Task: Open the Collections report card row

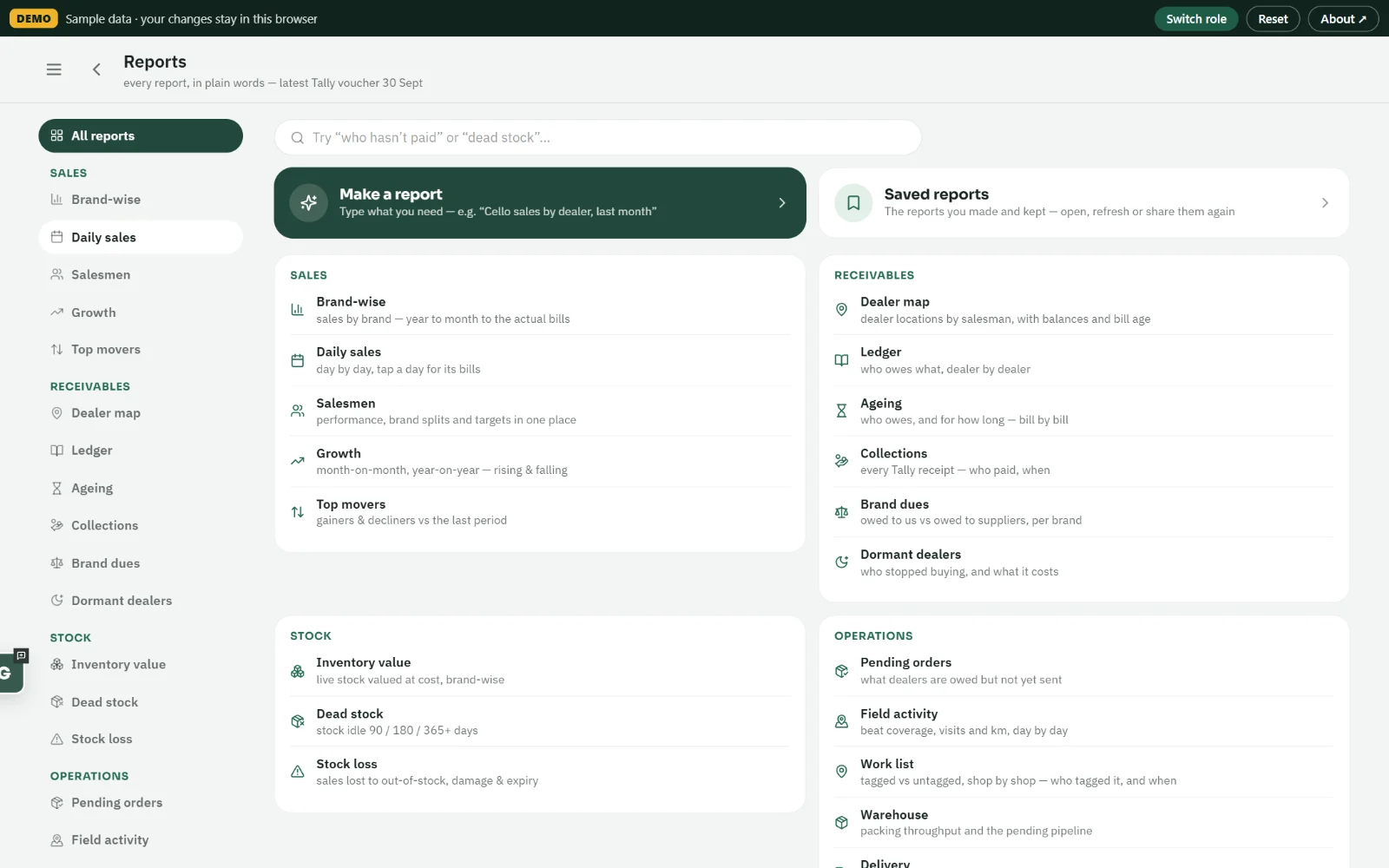Action: 1083,461
